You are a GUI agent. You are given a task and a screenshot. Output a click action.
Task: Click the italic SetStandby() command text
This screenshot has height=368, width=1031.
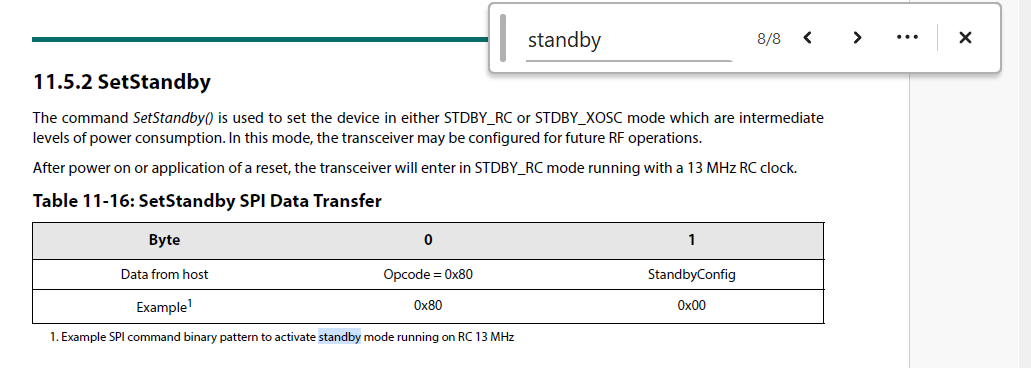tap(174, 118)
